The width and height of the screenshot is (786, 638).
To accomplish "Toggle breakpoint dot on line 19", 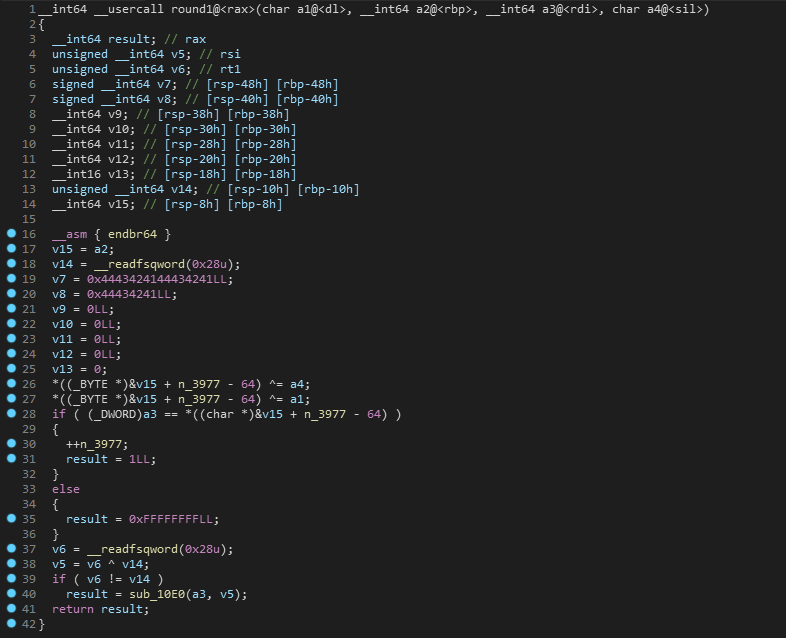I will (x=12, y=278).
